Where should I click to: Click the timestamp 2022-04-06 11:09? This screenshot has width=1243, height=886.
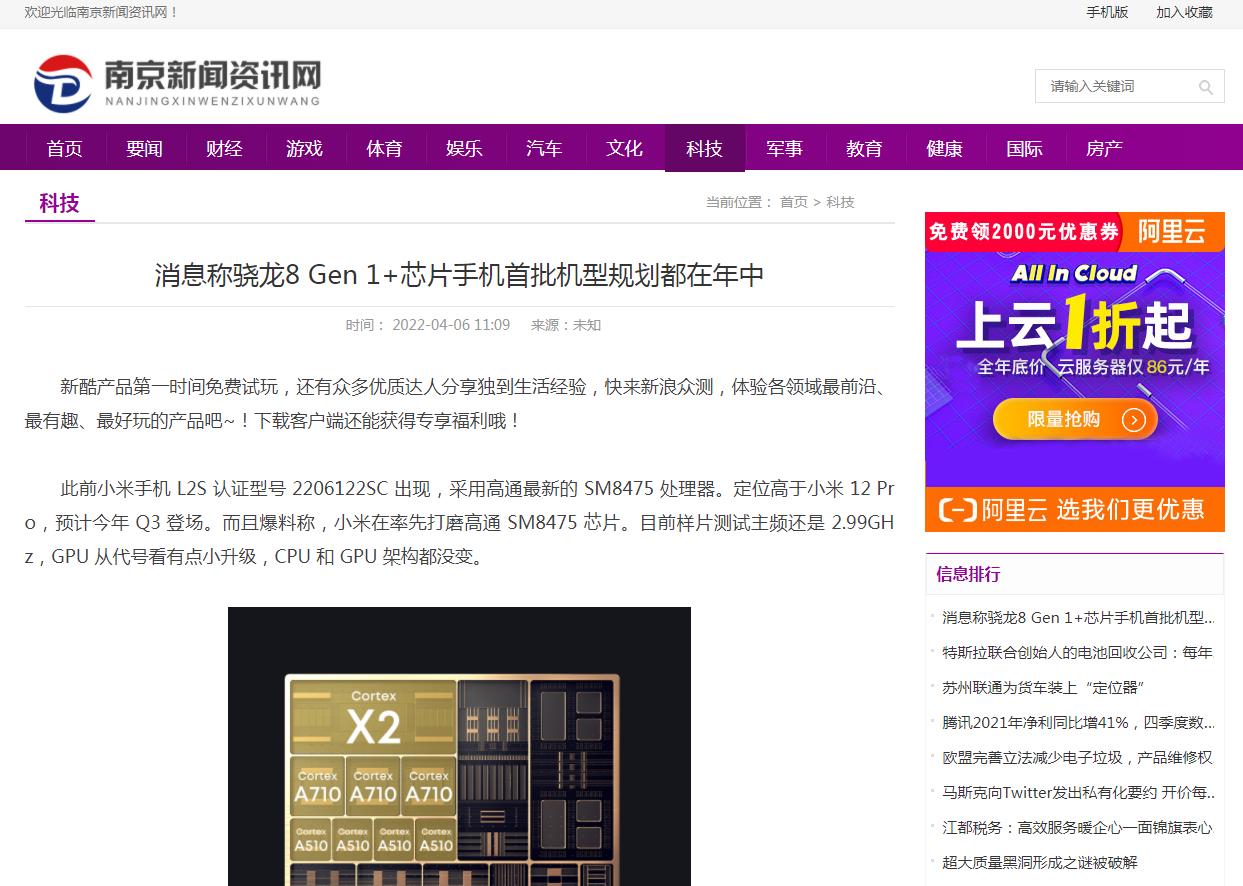451,325
